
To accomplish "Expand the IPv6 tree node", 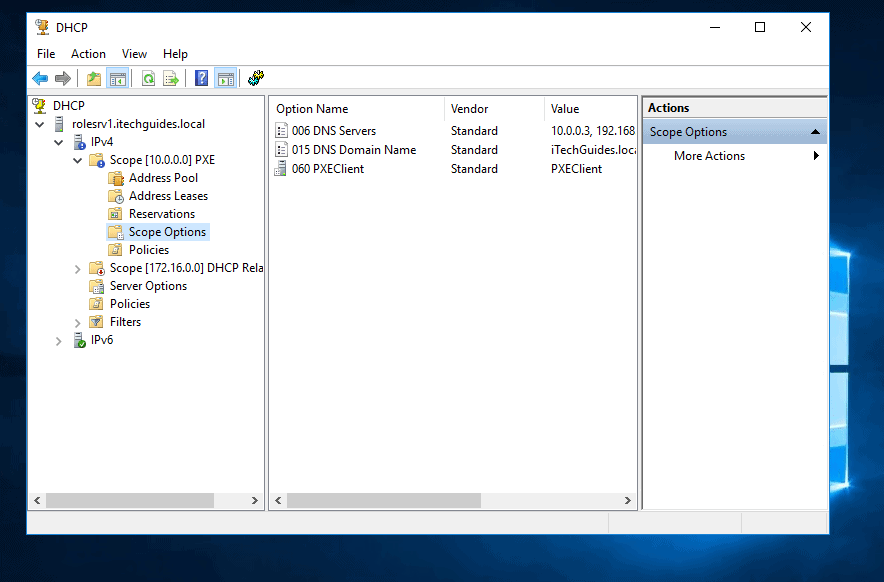I will point(59,340).
